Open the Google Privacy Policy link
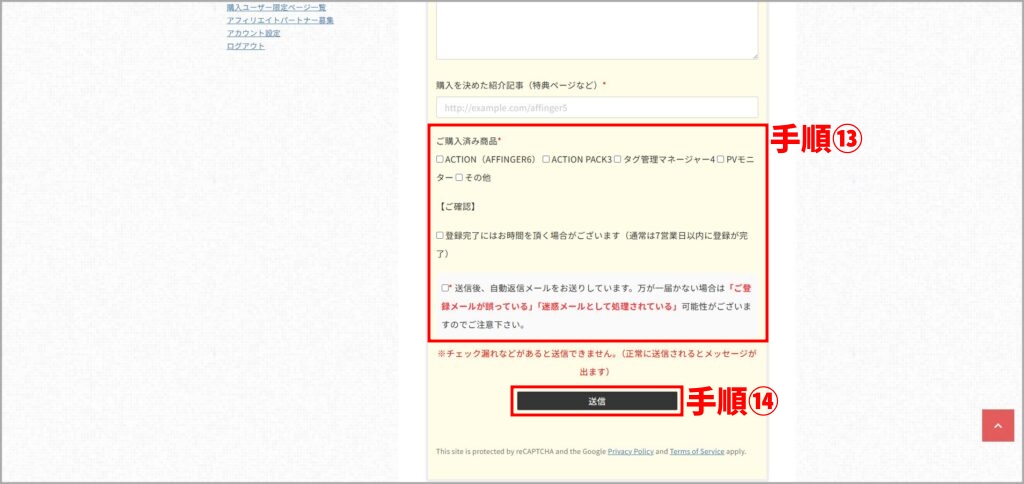 pyautogui.click(x=630, y=451)
